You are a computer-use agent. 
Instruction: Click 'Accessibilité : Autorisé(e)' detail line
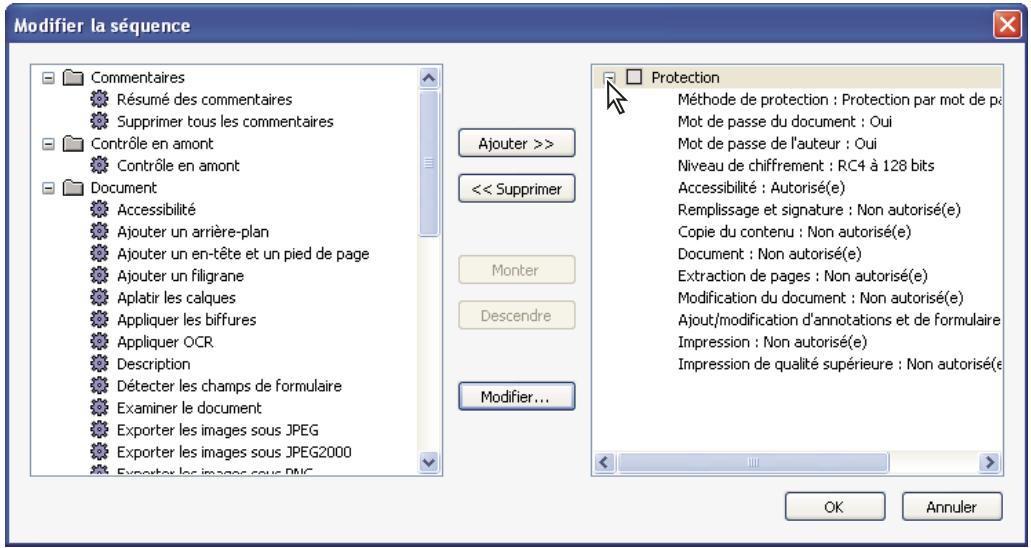click(x=761, y=187)
